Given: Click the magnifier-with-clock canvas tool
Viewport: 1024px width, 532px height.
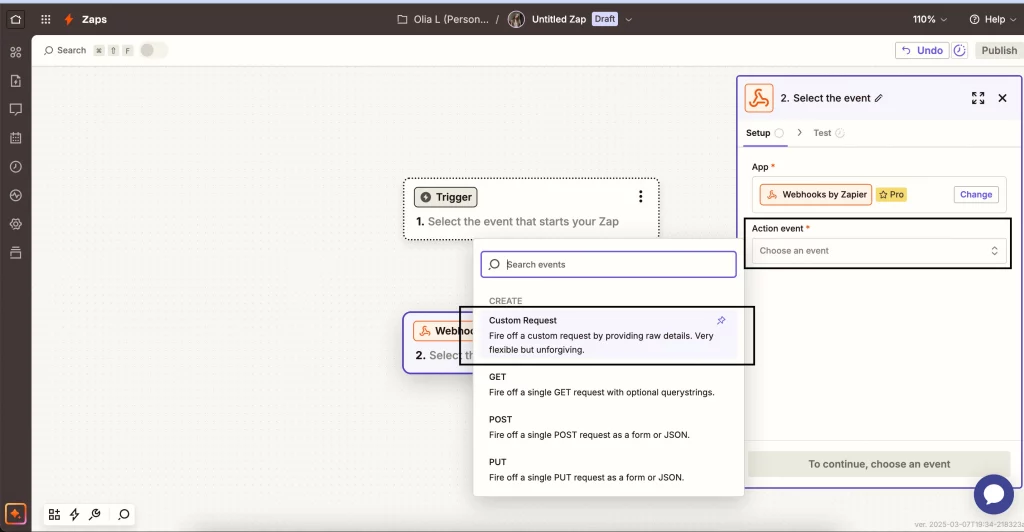Looking at the screenshot, I should [x=95, y=514].
